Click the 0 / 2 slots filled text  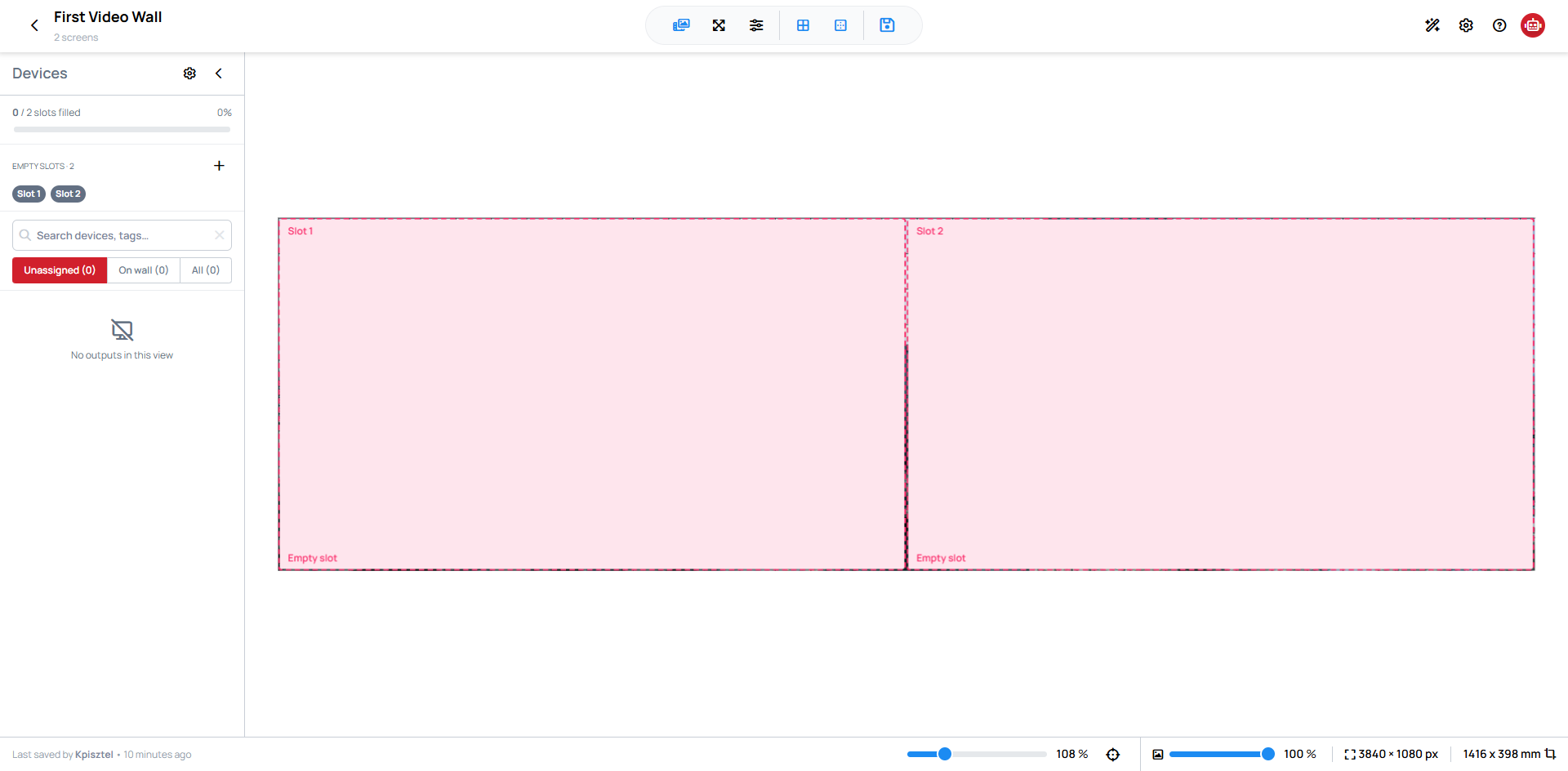pyautogui.click(x=47, y=113)
